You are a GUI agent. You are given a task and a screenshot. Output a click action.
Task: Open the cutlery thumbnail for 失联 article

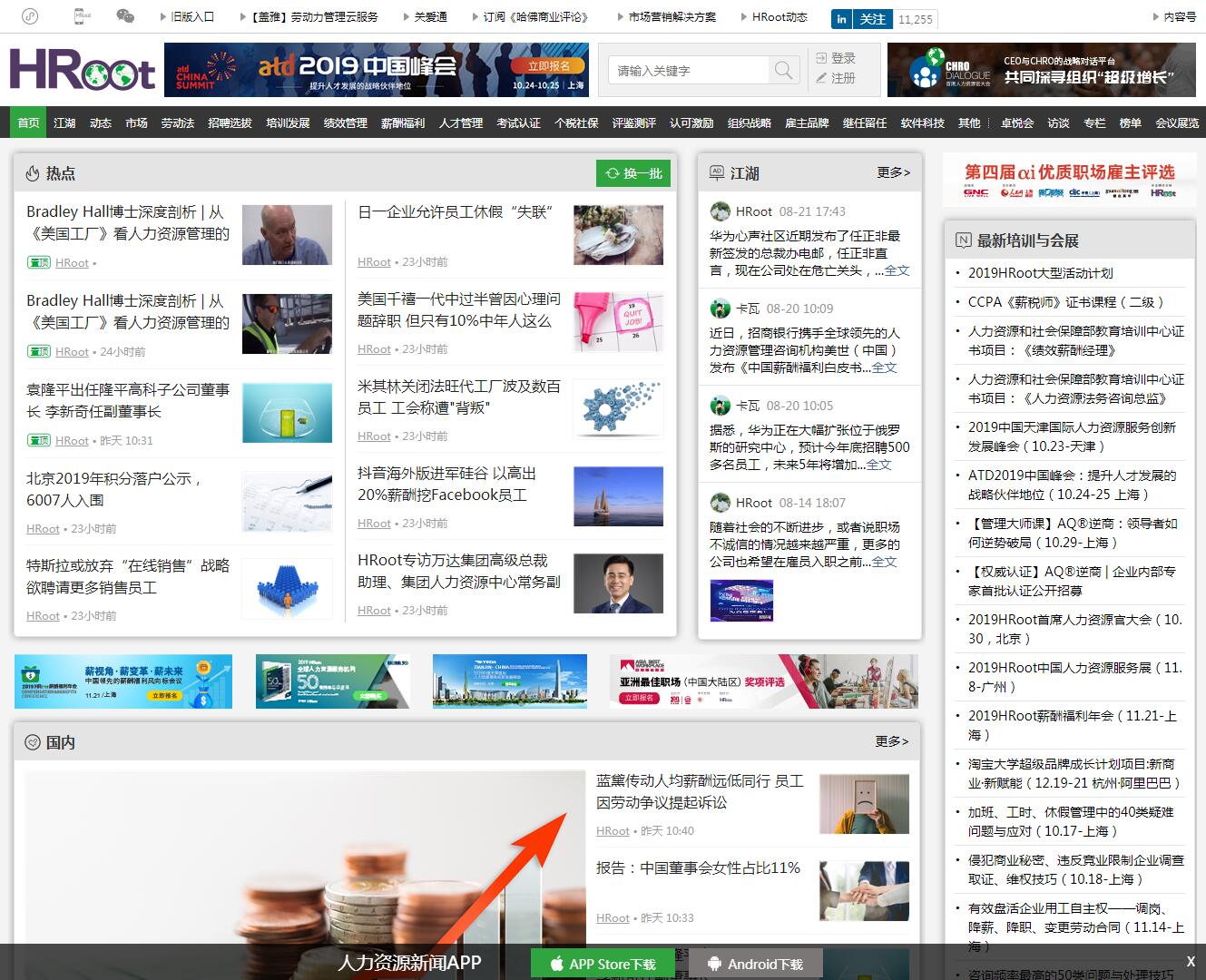pyautogui.click(x=619, y=235)
